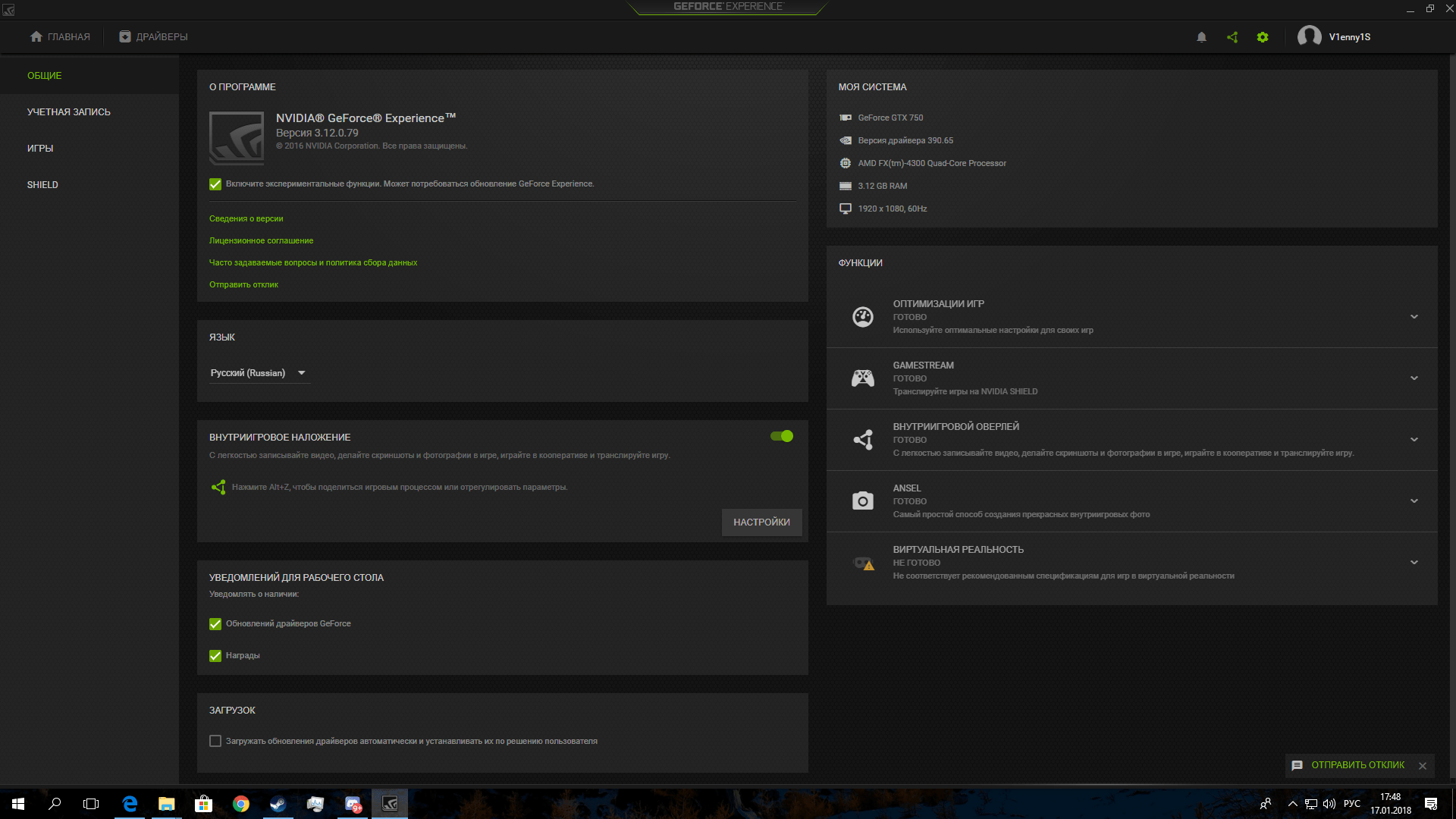
Task: Open Microsoft Store from the taskbar
Action: tap(203, 804)
